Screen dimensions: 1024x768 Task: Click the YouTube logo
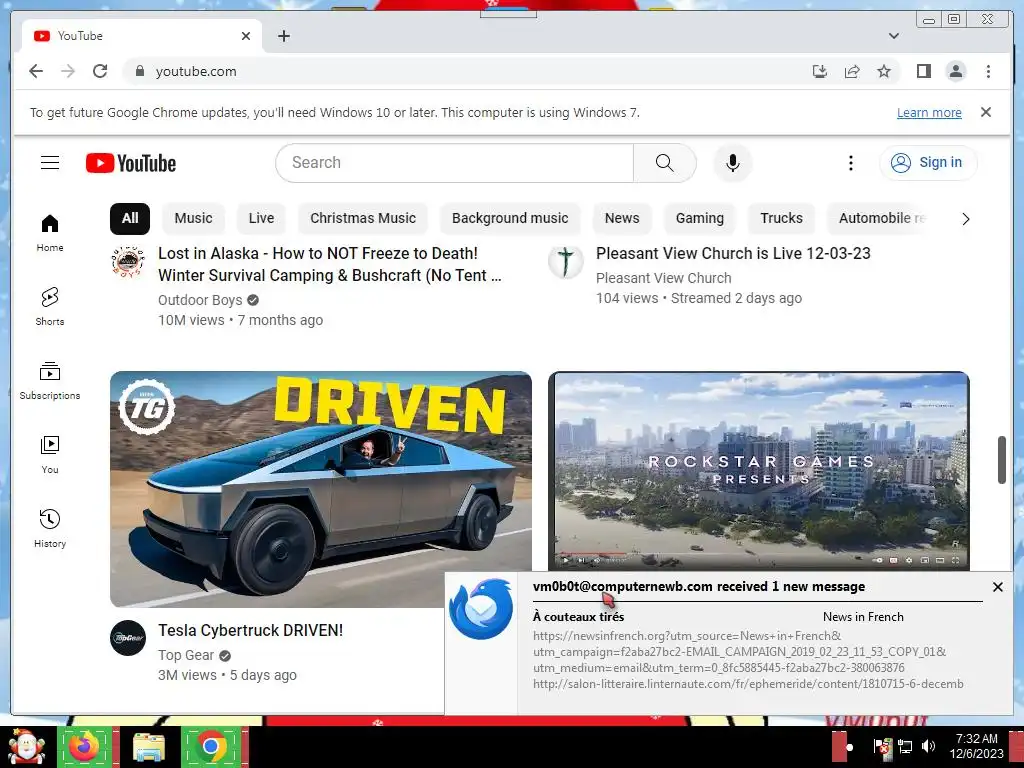tap(131, 163)
